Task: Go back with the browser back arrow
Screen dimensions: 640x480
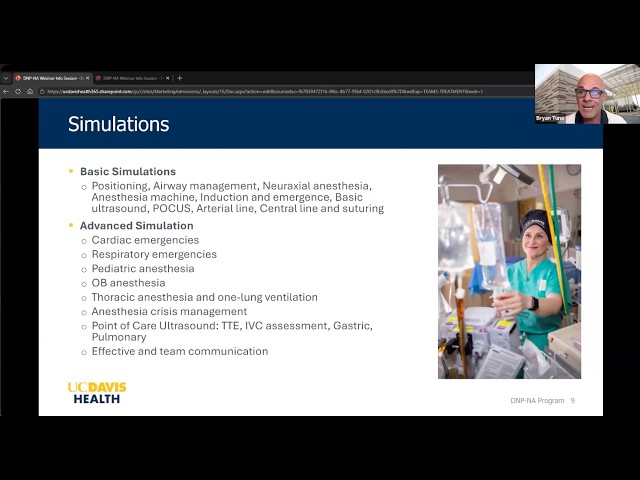Action: (6, 91)
